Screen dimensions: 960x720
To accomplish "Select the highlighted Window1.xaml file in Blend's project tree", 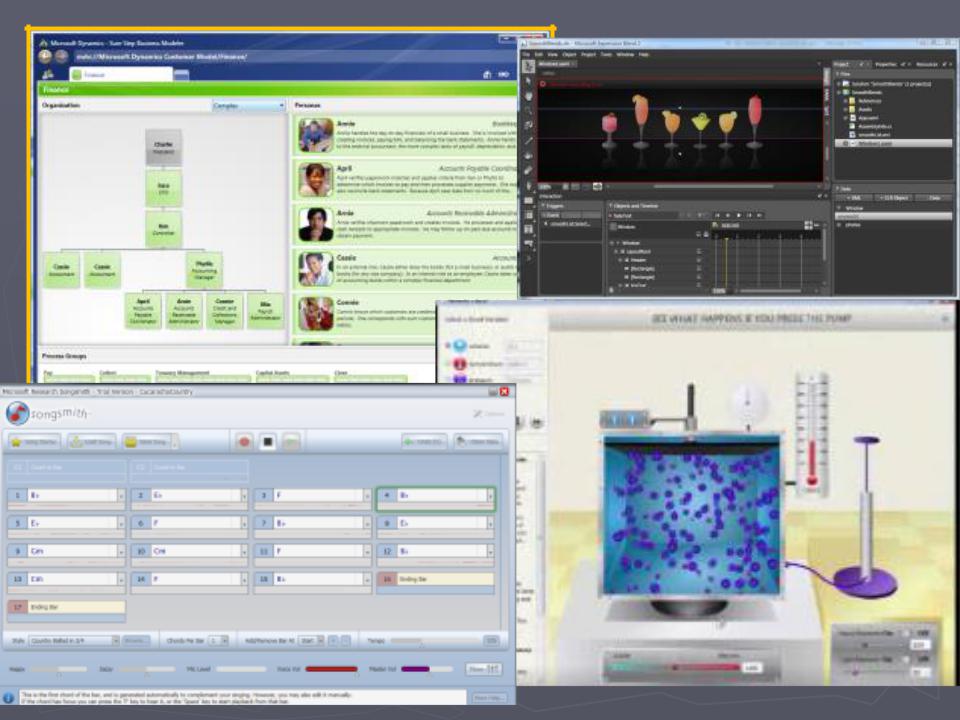I will coord(894,143).
